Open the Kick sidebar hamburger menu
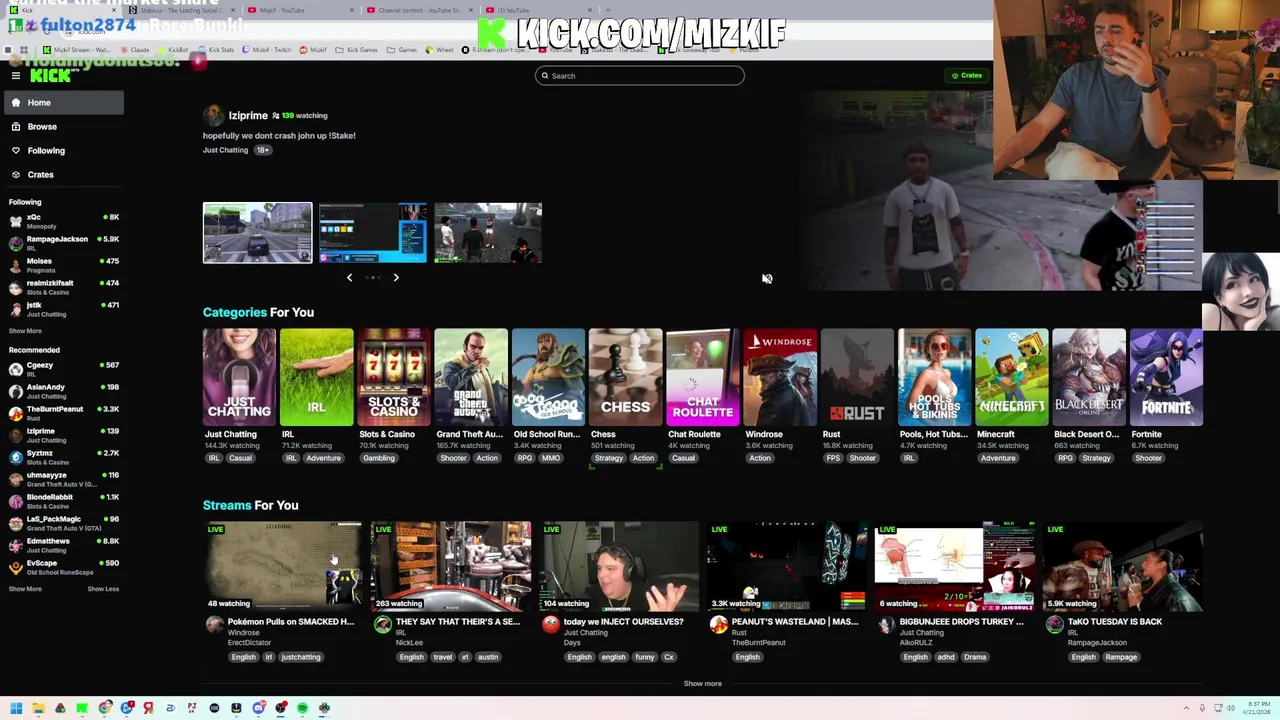The width and height of the screenshot is (1280, 720). pyautogui.click(x=16, y=76)
